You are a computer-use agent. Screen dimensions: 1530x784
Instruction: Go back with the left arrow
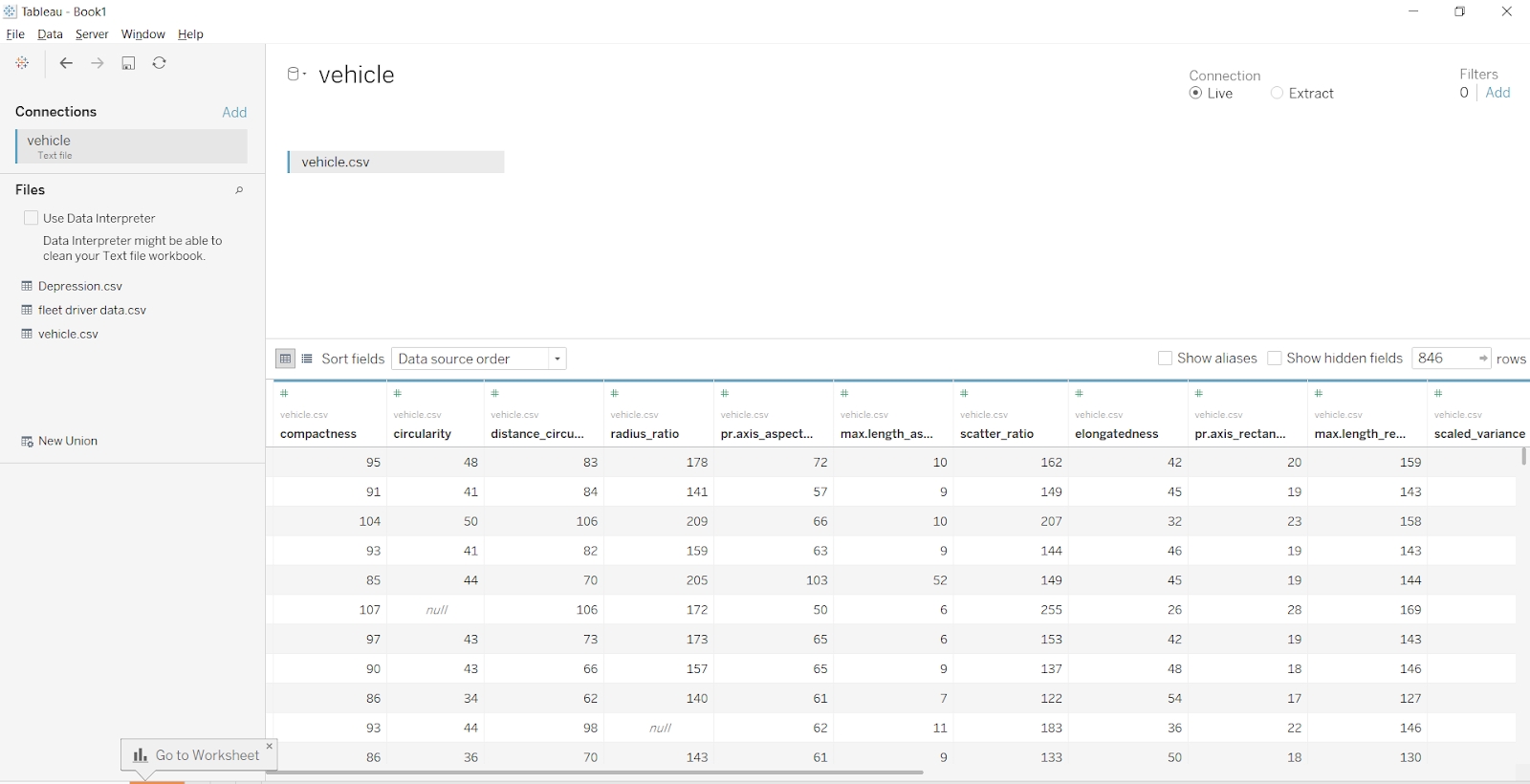click(x=66, y=63)
